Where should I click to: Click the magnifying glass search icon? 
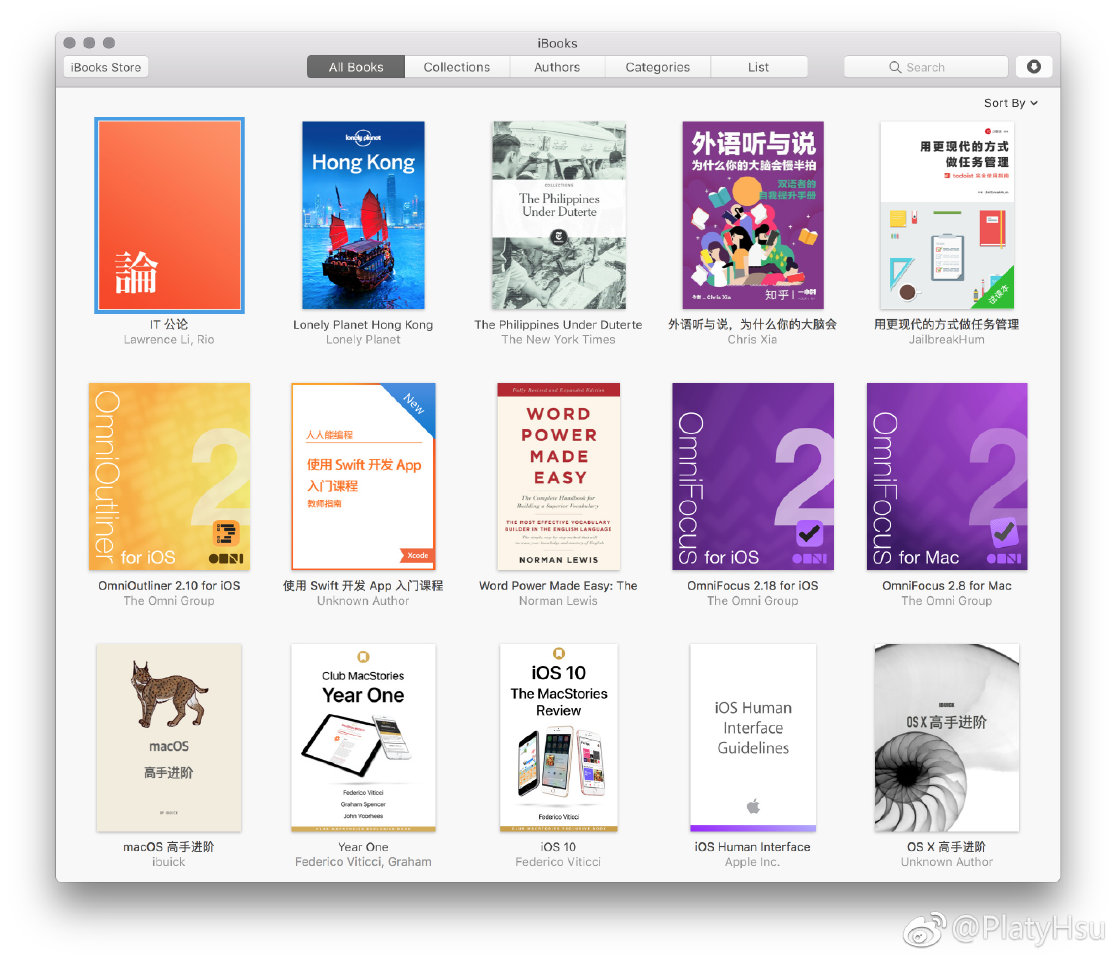(x=895, y=67)
